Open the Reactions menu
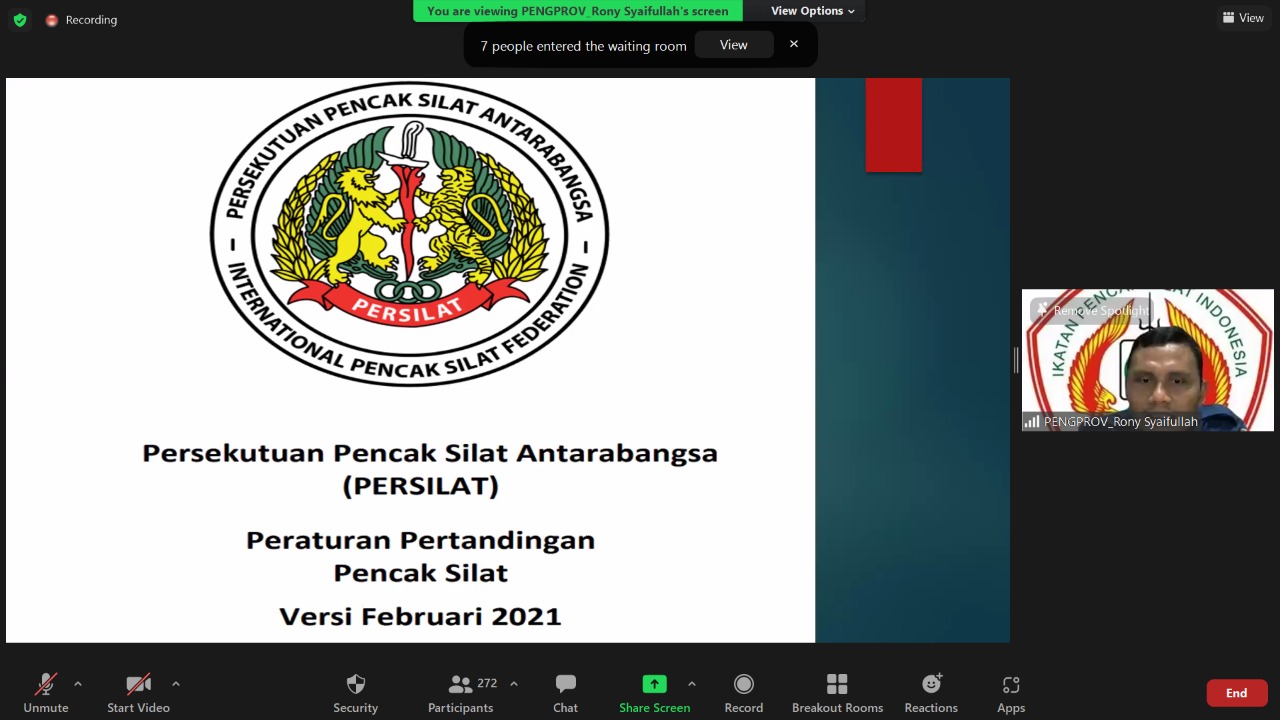The width and height of the screenshot is (1280, 720). [x=931, y=692]
